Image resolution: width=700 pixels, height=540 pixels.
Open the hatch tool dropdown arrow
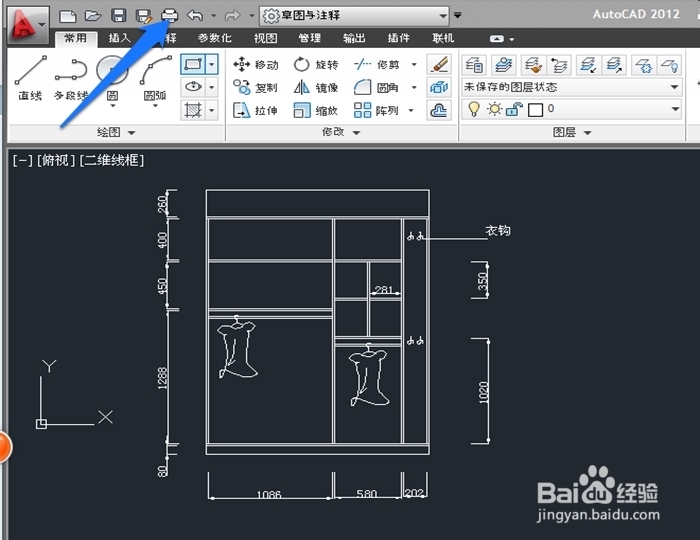pos(212,110)
